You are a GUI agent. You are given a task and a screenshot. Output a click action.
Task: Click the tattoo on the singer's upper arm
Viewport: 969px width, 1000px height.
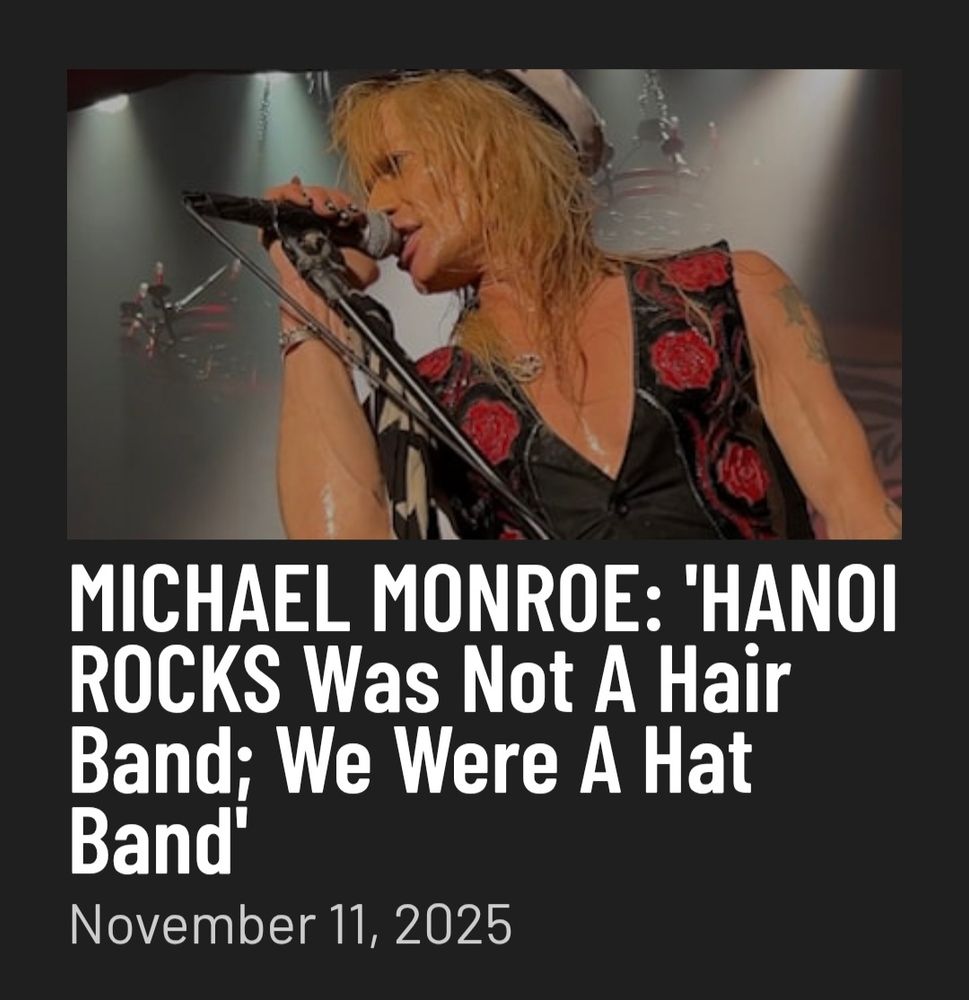[803, 321]
